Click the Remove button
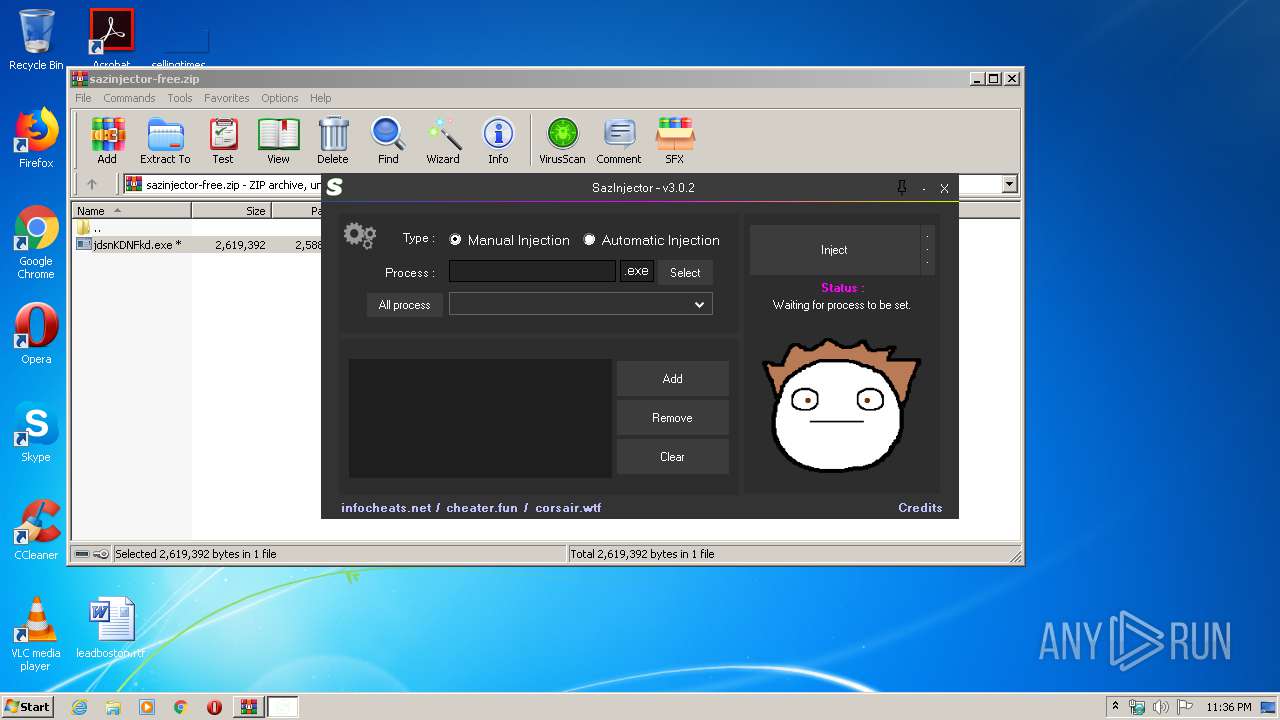Viewport: 1280px width, 720px height. (x=672, y=418)
